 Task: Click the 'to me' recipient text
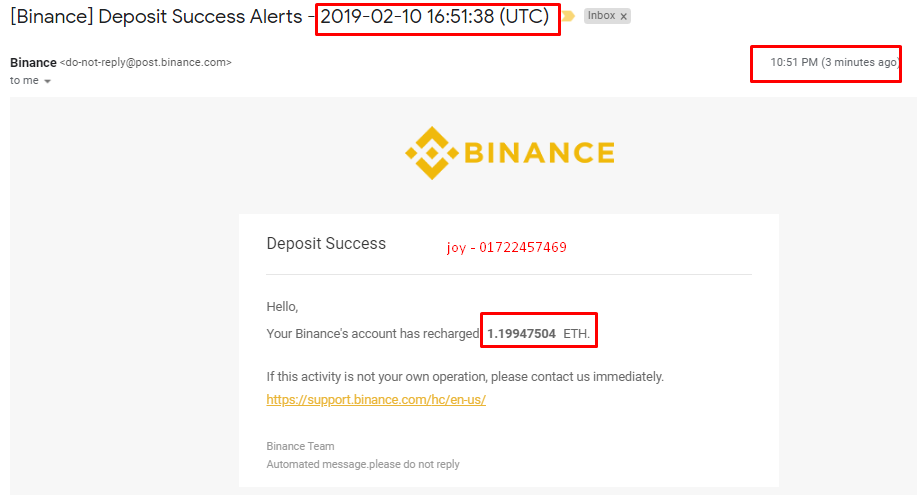(25, 81)
